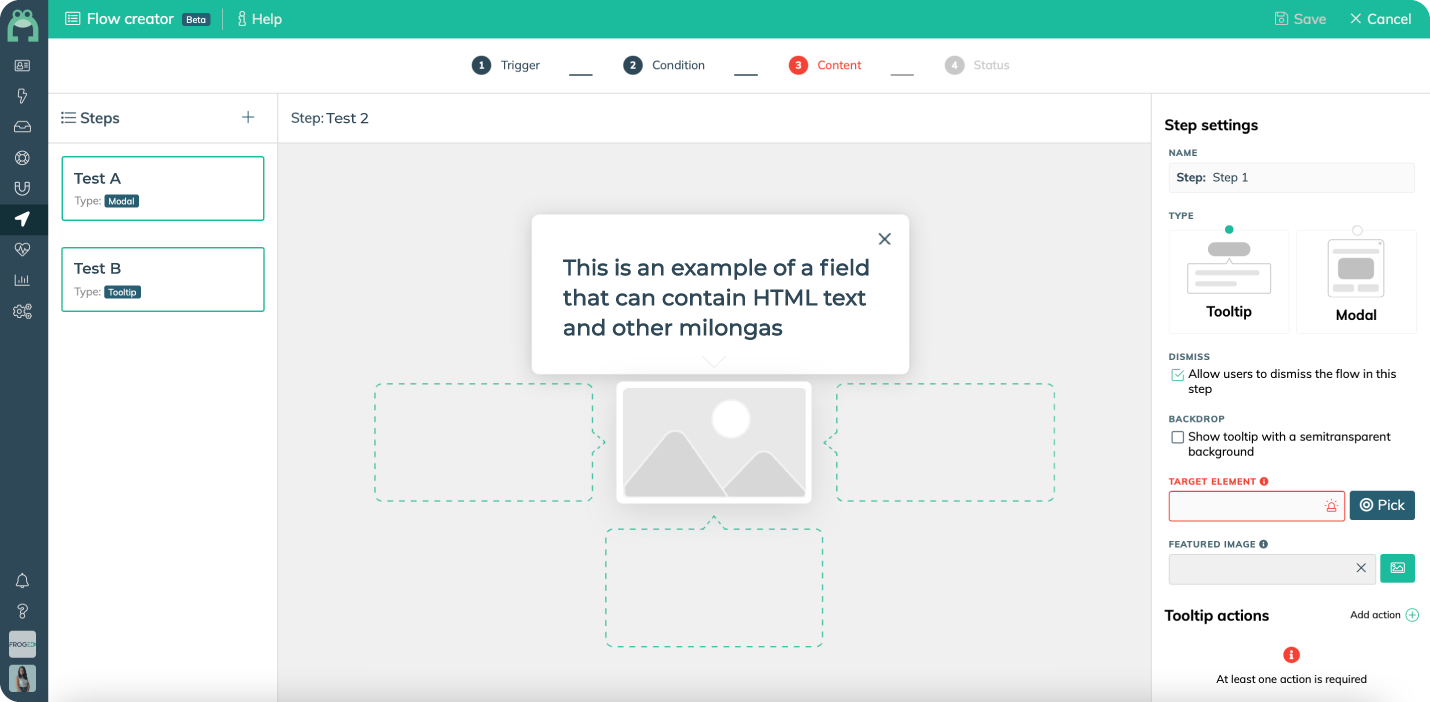The height and width of the screenshot is (702, 1430).
Task: Click the 'Step settings' heading
Action: [1211, 125]
